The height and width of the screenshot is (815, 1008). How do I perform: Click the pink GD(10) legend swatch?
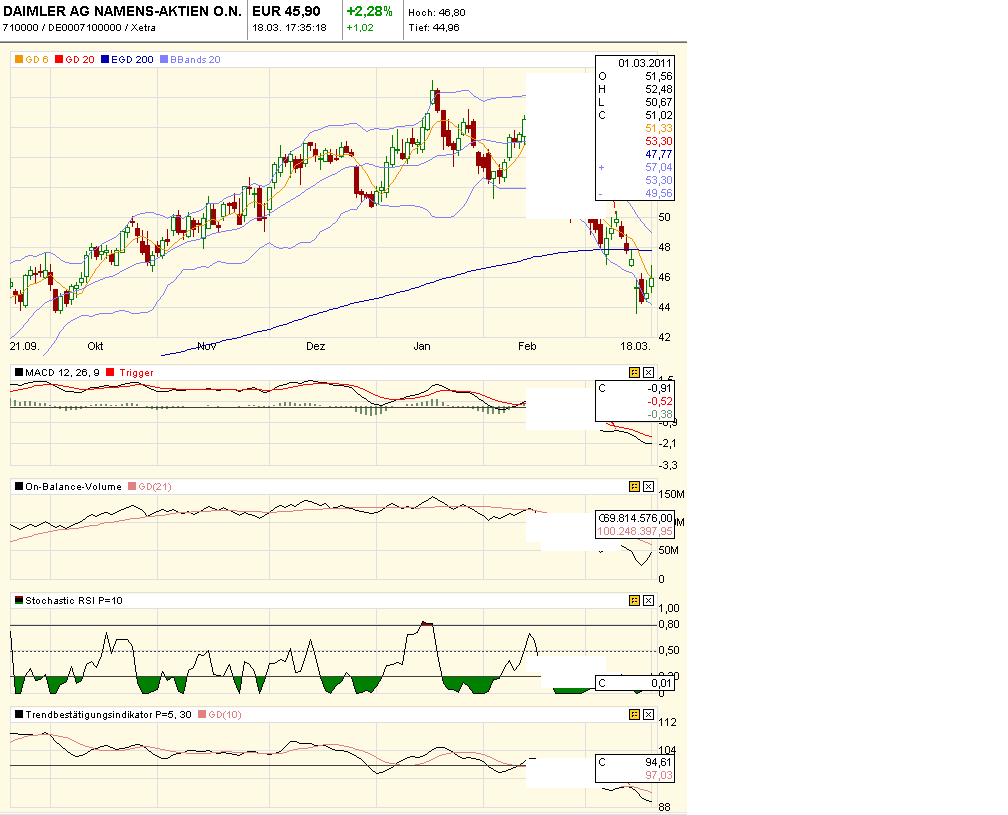[202, 714]
